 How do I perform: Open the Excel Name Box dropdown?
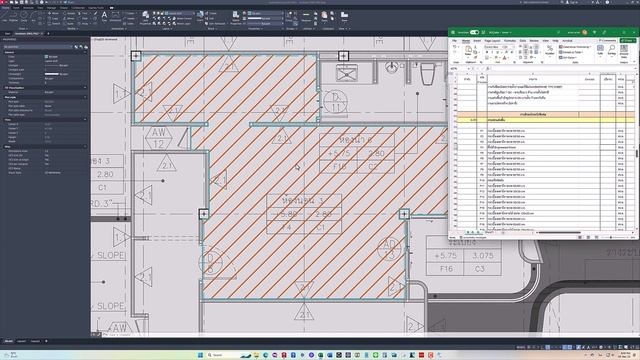click(469, 69)
